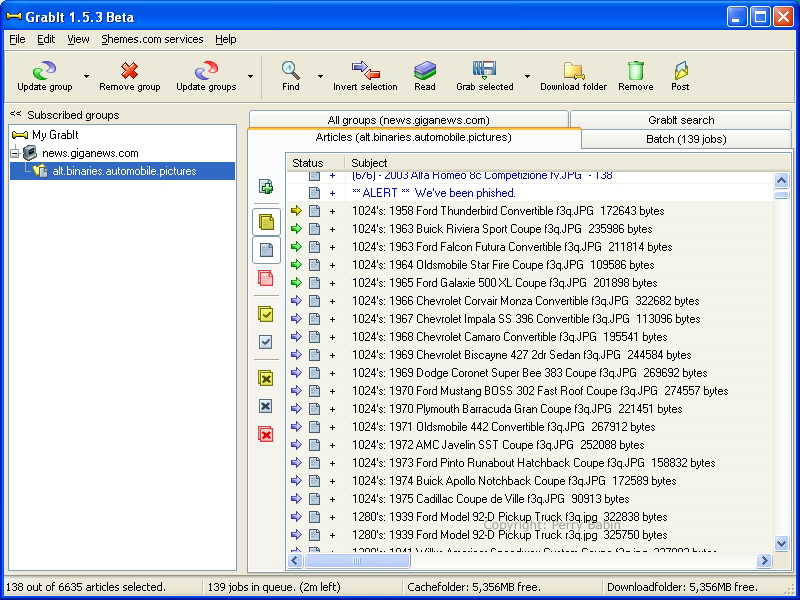
Task: Click the Remove trash can icon
Action: pyautogui.click(x=636, y=70)
